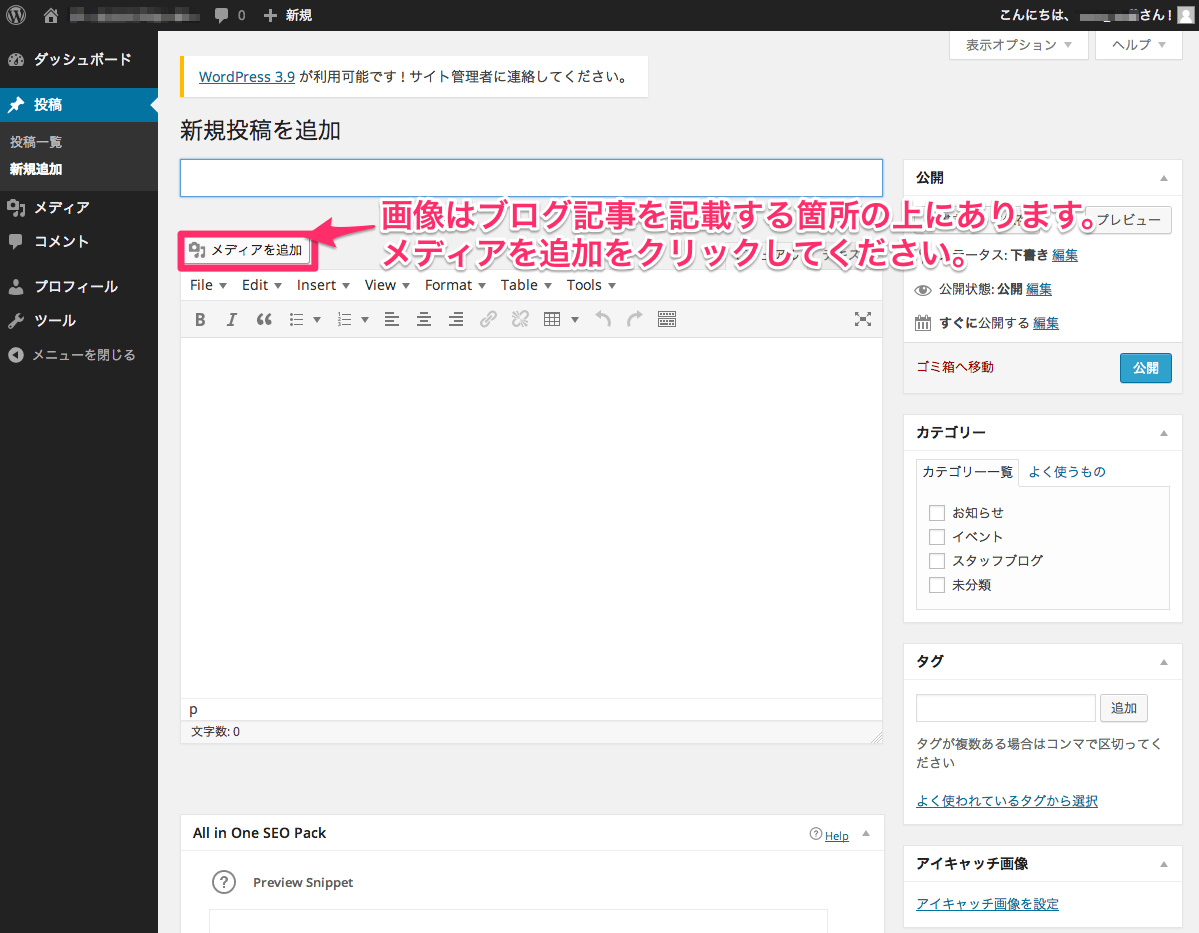Screen dimensions: 1199x933
Task: Expand the ヘルプ help panel
Action: click(1139, 45)
